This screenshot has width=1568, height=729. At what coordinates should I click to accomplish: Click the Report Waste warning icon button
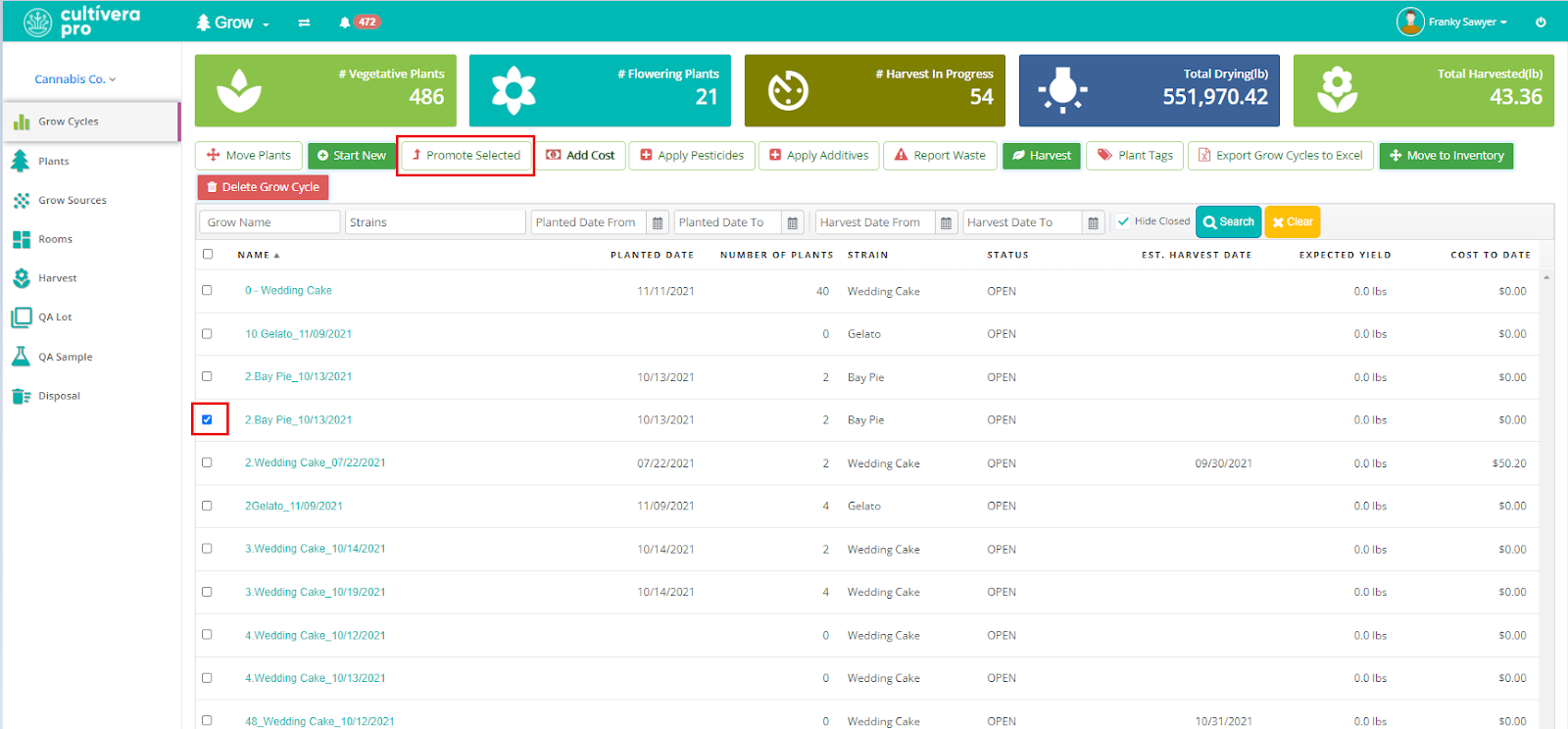(x=941, y=156)
